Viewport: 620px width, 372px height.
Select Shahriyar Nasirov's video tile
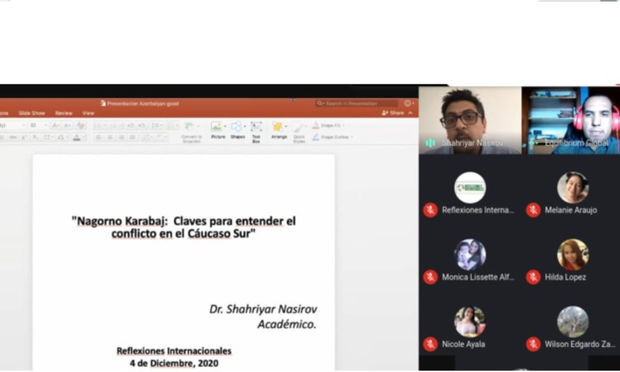(x=470, y=120)
